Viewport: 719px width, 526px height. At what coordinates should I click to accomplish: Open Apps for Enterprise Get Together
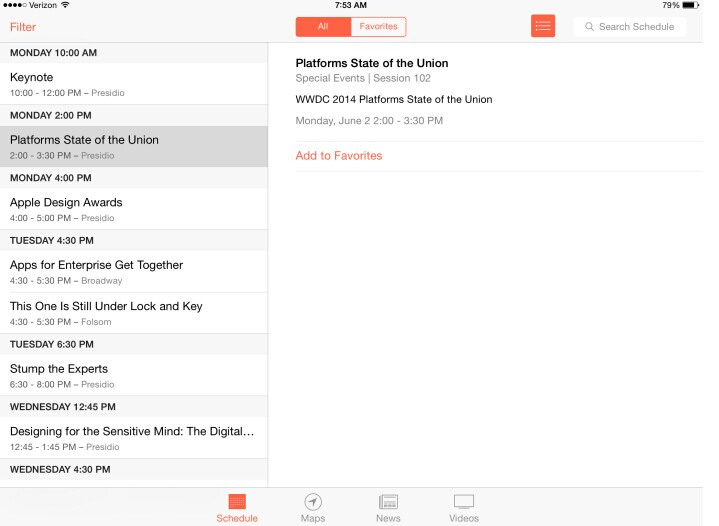134,272
